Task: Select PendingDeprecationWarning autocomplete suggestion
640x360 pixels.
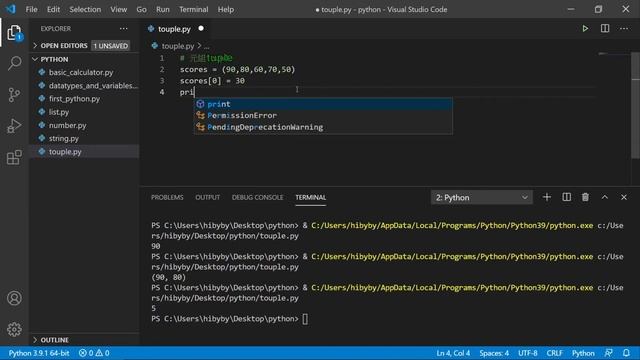Action: [x=323, y=127]
